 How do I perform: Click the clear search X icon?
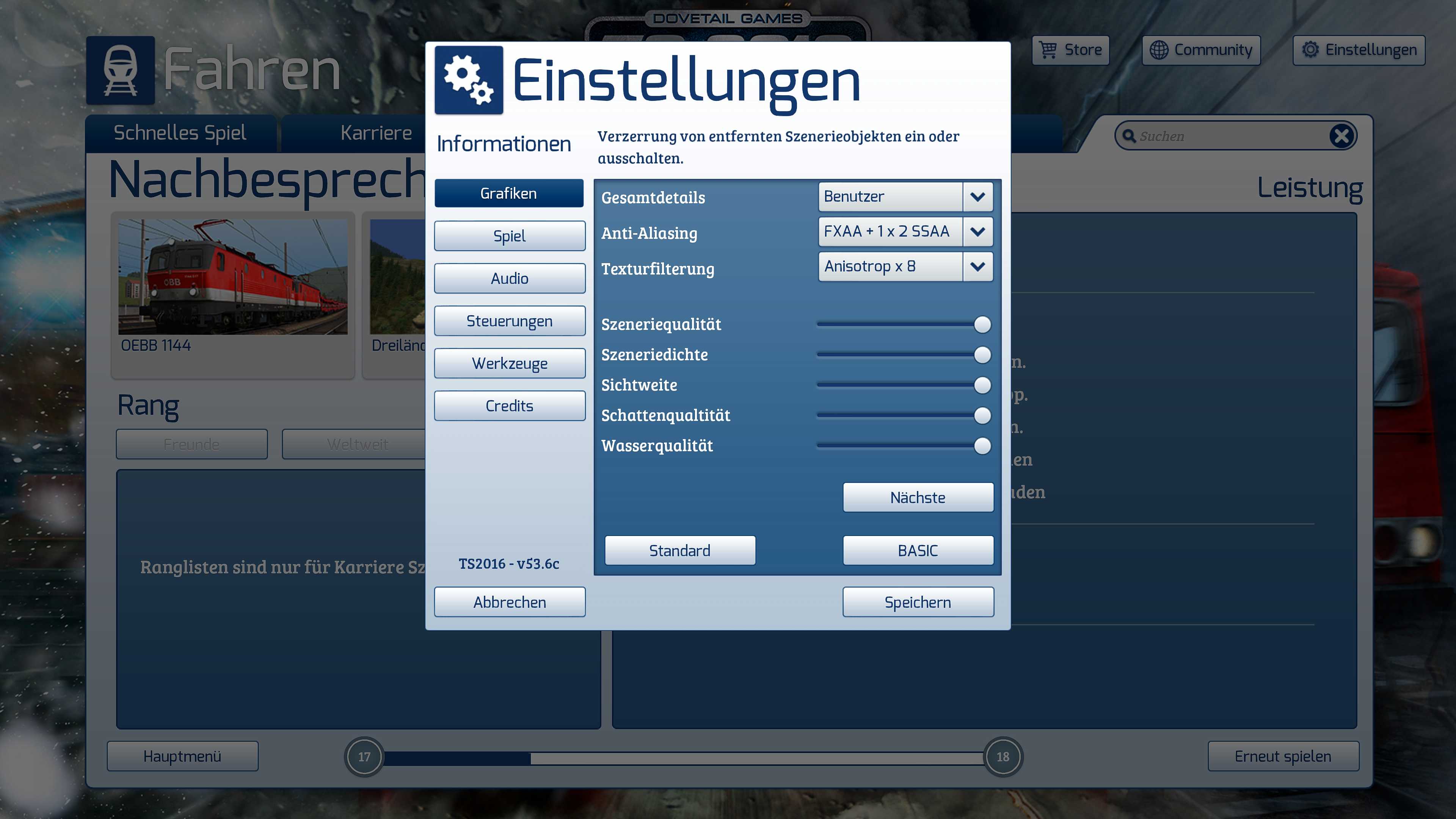pyautogui.click(x=1341, y=136)
